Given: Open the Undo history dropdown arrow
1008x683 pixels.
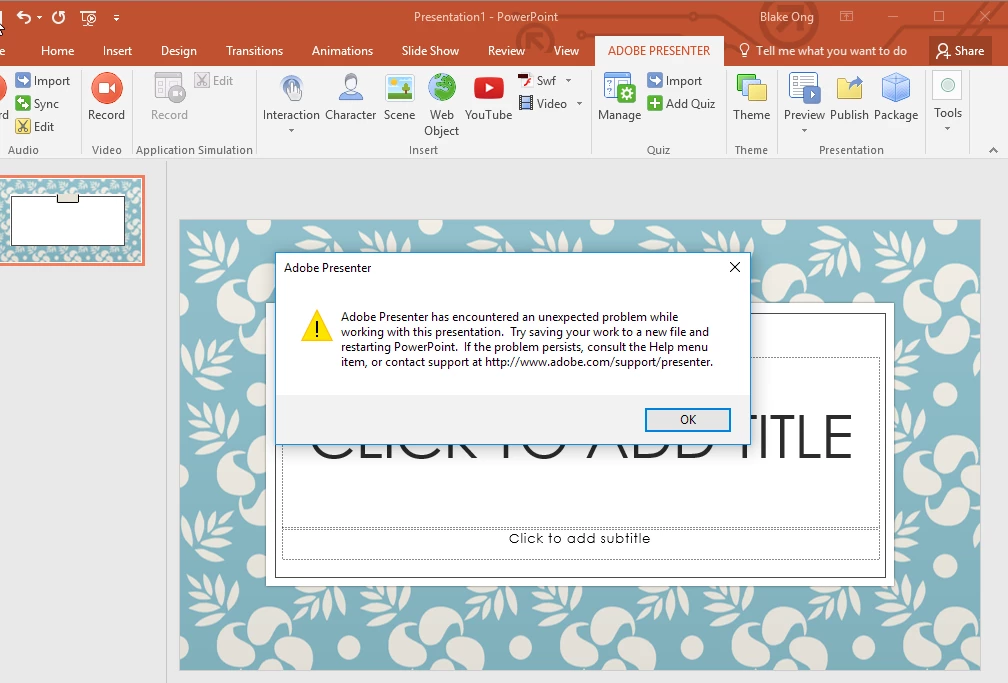Looking at the screenshot, I should pyautogui.click(x=39, y=17).
